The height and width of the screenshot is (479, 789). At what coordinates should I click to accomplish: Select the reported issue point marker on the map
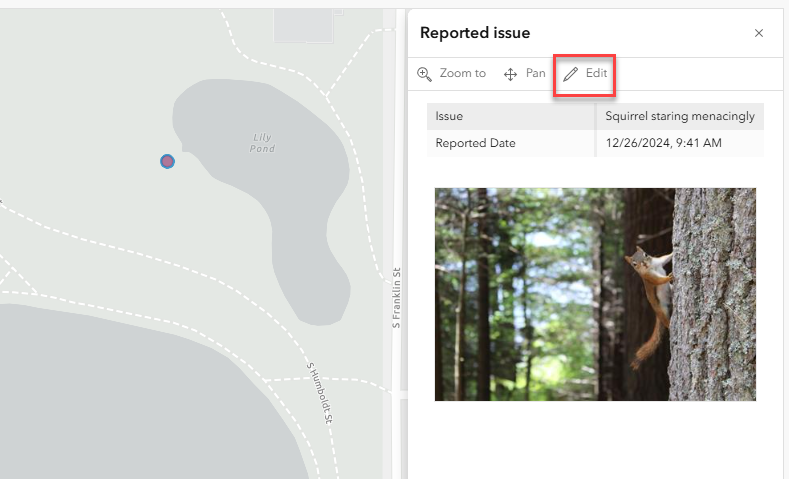click(x=168, y=161)
